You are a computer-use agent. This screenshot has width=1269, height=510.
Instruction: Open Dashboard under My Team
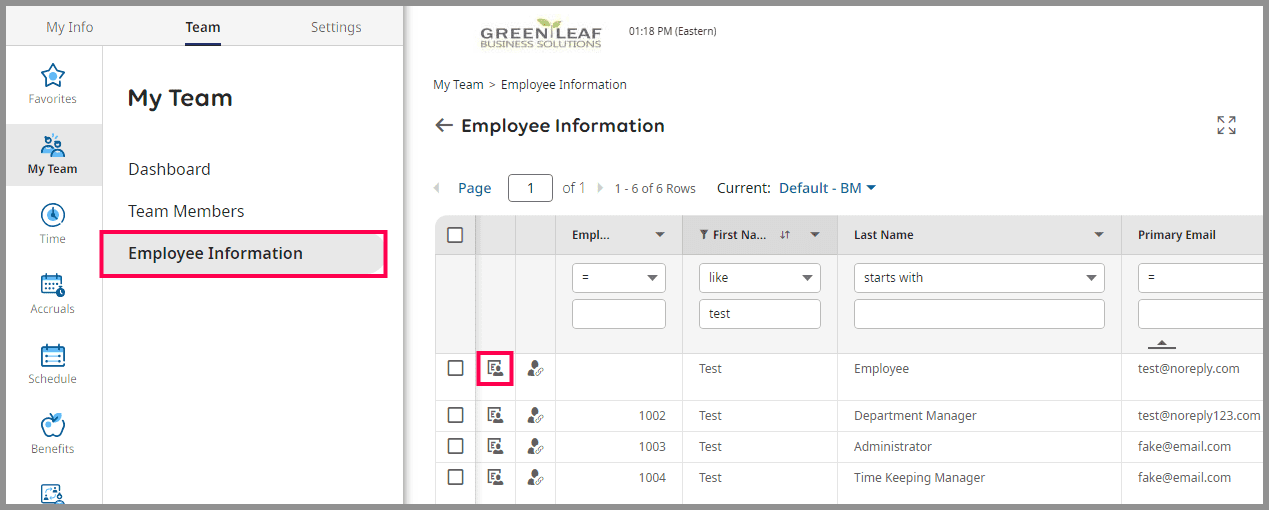pos(169,169)
